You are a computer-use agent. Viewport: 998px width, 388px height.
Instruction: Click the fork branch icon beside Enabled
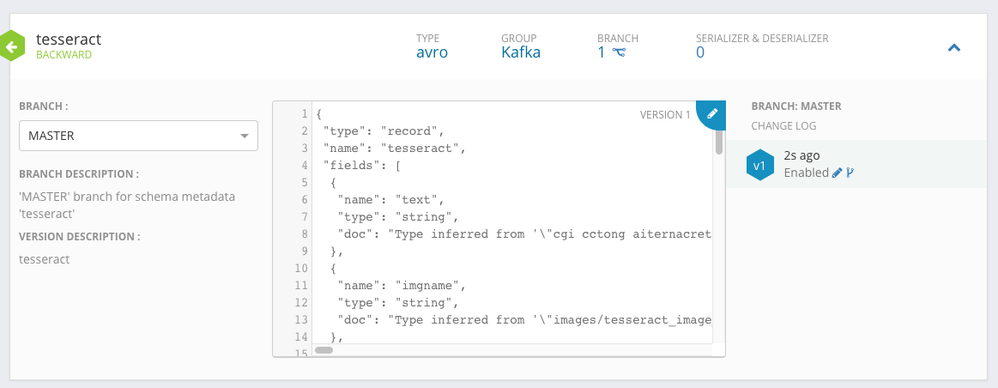tap(850, 172)
